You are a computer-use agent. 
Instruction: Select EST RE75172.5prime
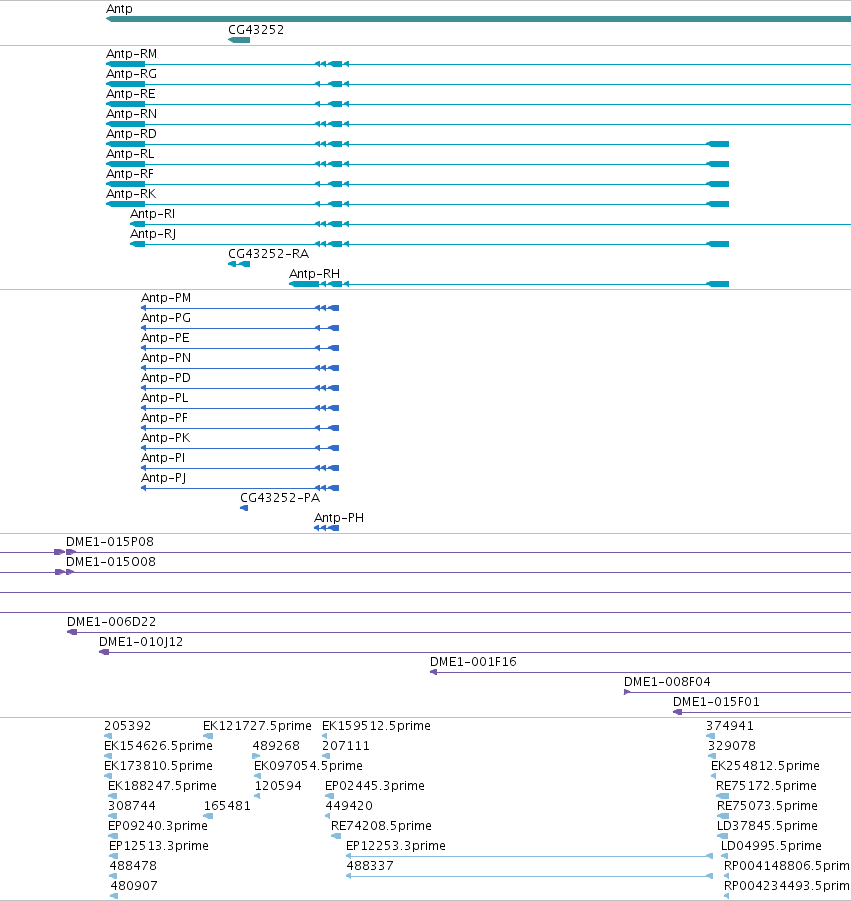pos(766,786)
